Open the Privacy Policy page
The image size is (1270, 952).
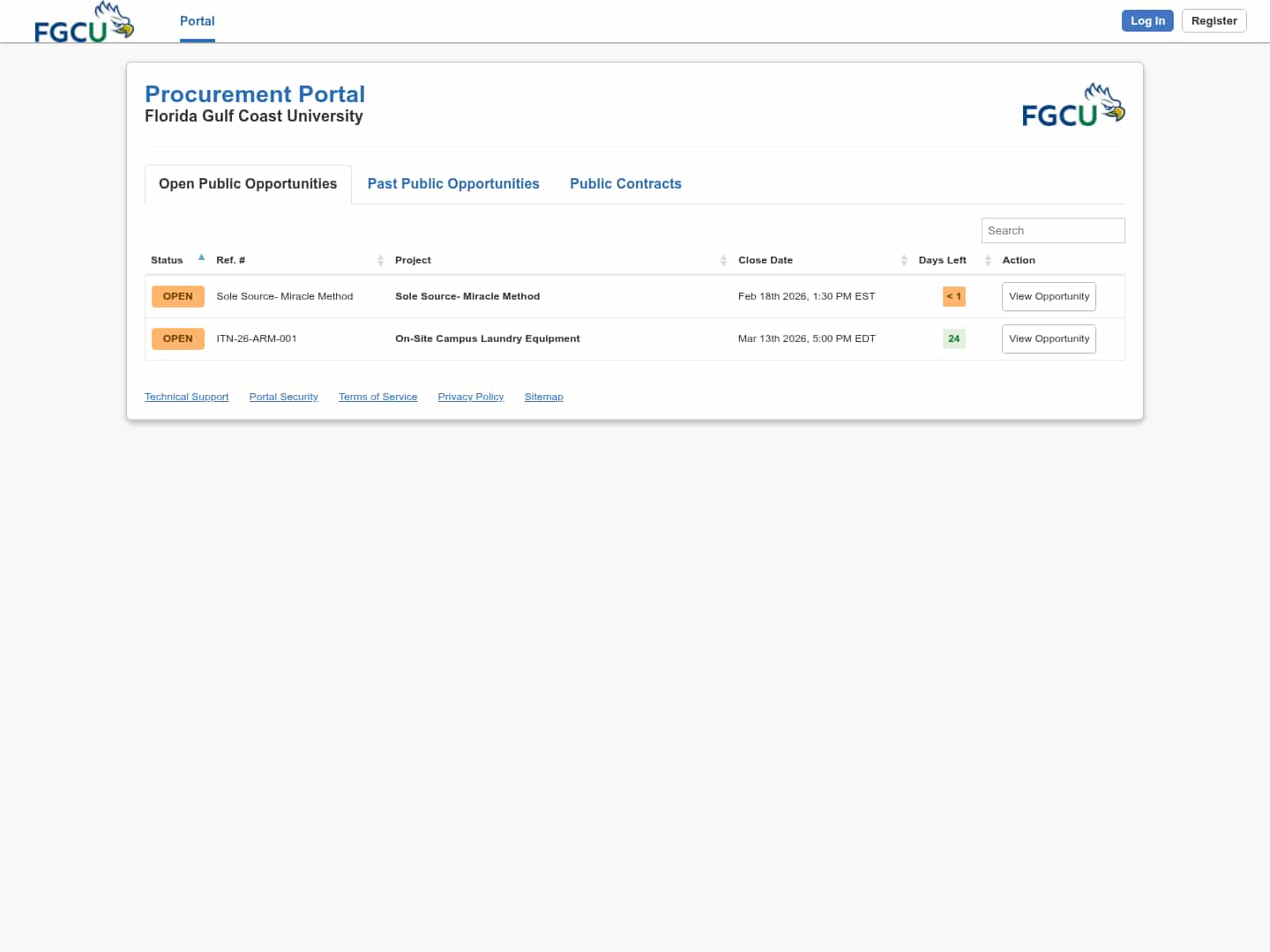(x=470, y=397)
